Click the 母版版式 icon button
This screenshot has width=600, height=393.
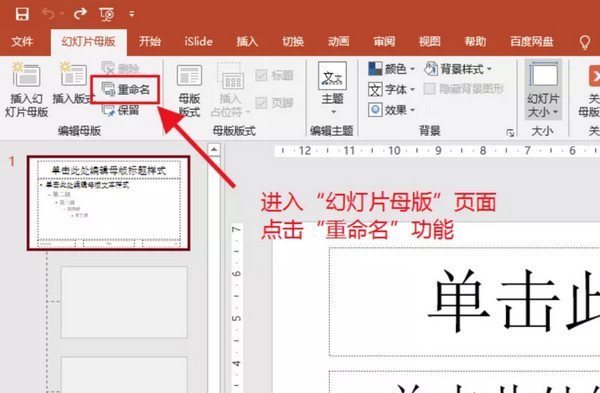coord(189,91)
